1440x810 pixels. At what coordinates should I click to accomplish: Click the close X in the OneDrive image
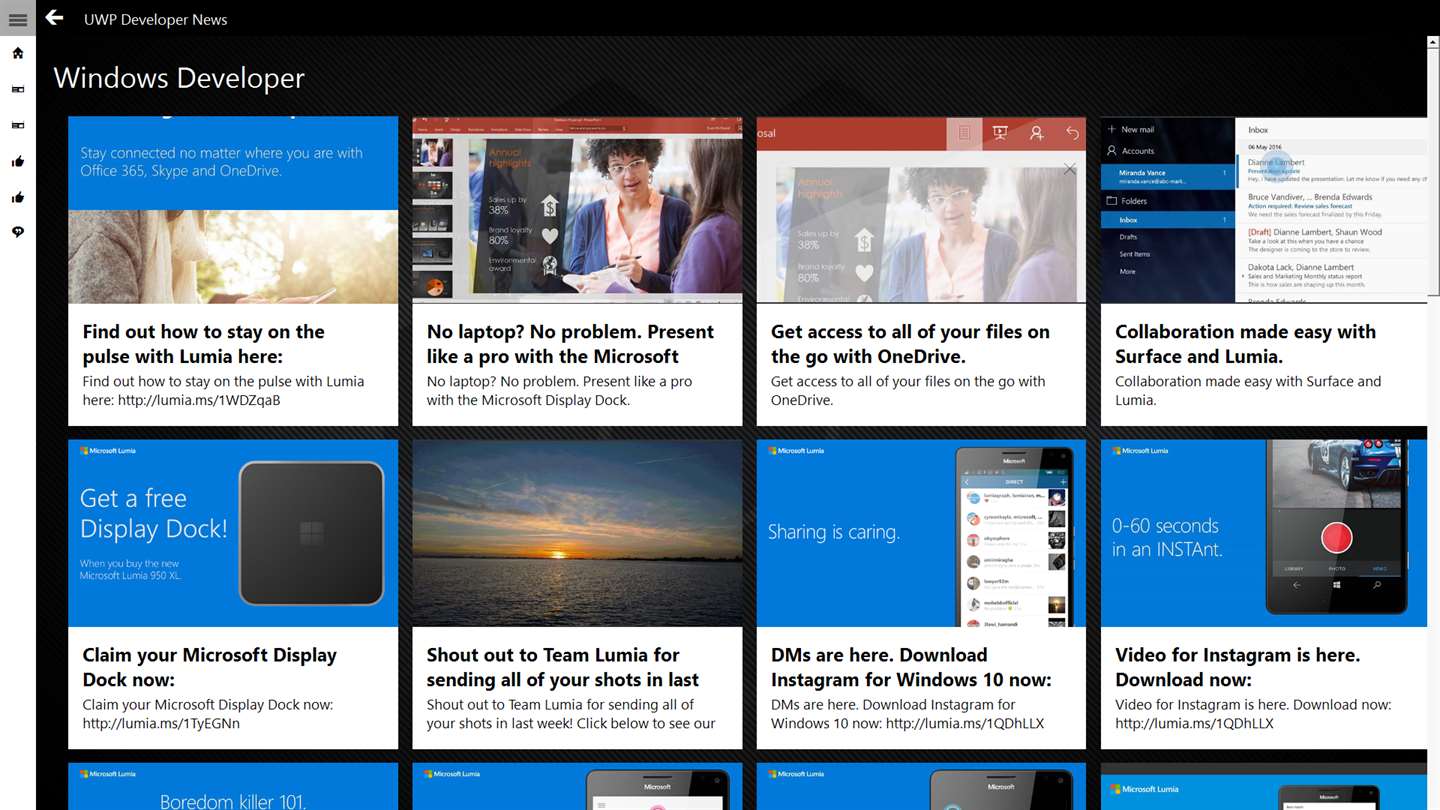pos(1070,169)
